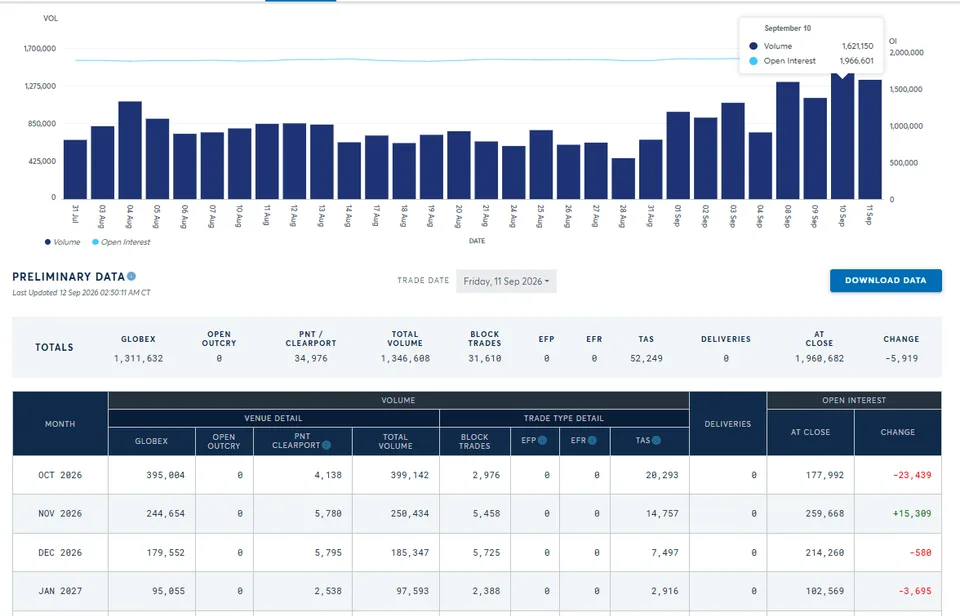
Task: Click the Last Updated timestamp text
Action: tap(81, 293)
